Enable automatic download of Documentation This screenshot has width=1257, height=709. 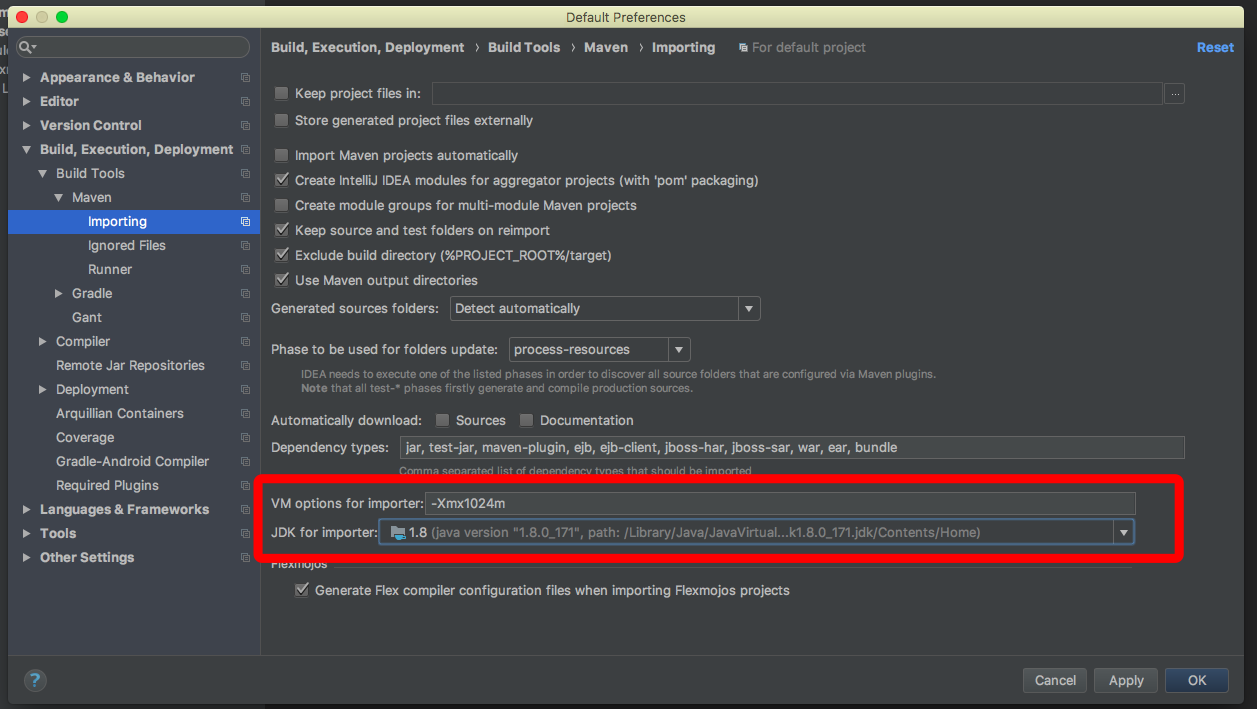[x=526, y=421]
